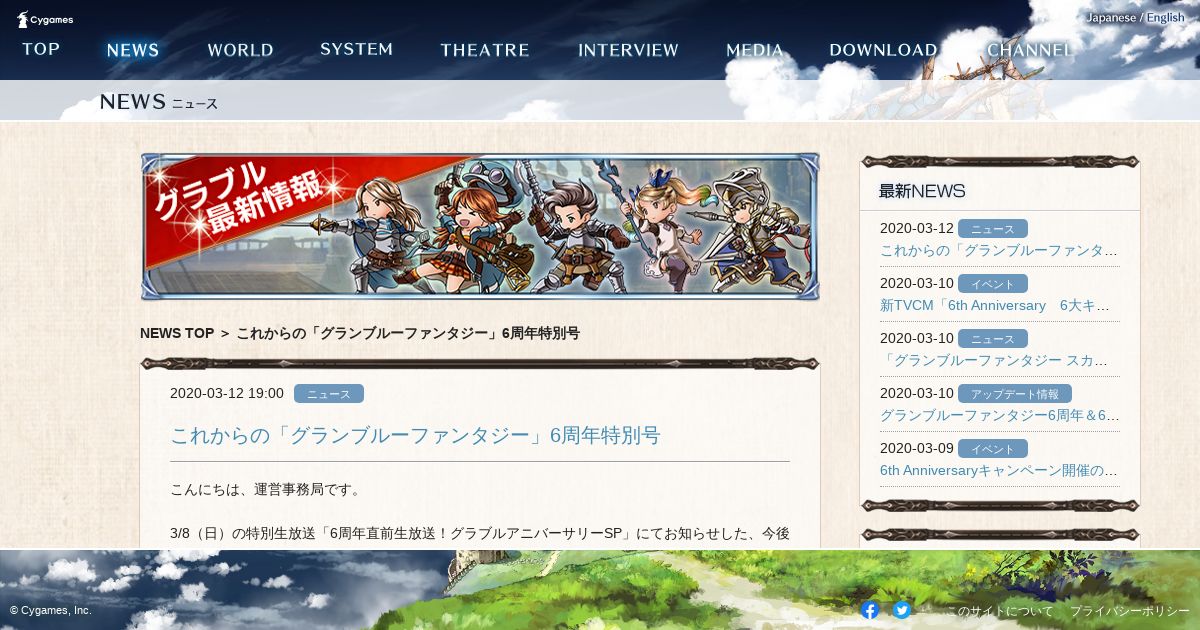Open article title これからの「グランブルーファンタジー」6周年特別号
The width and height of the screenshot is (1200, 630).
click(415, 435)
